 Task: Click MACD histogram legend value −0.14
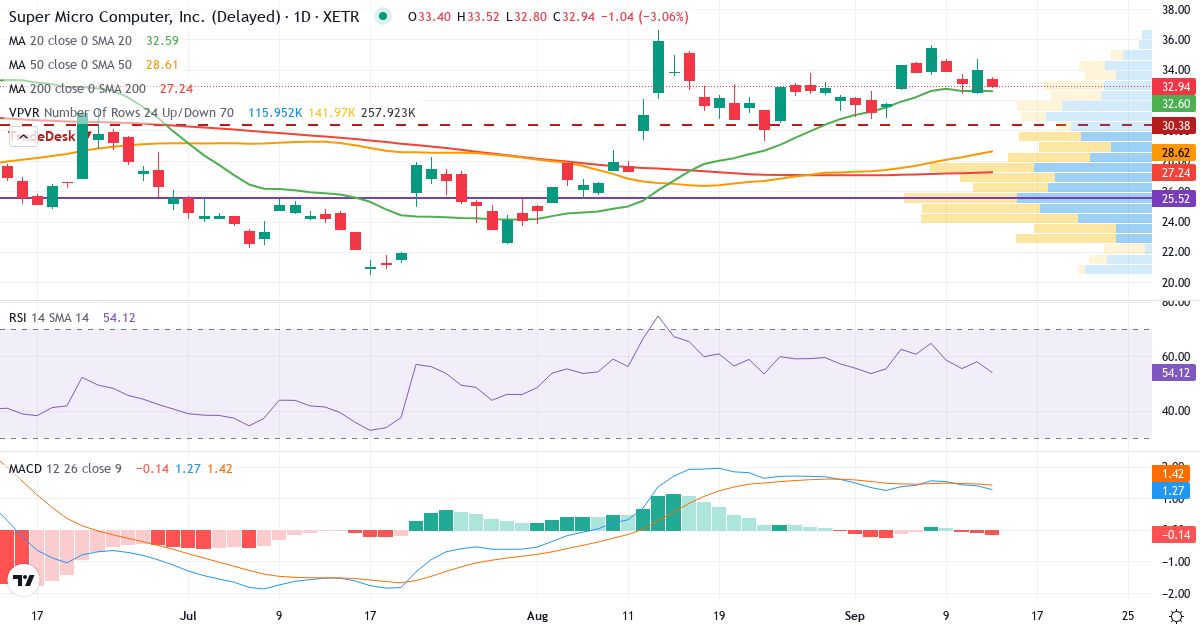click(x=151, y=468)
